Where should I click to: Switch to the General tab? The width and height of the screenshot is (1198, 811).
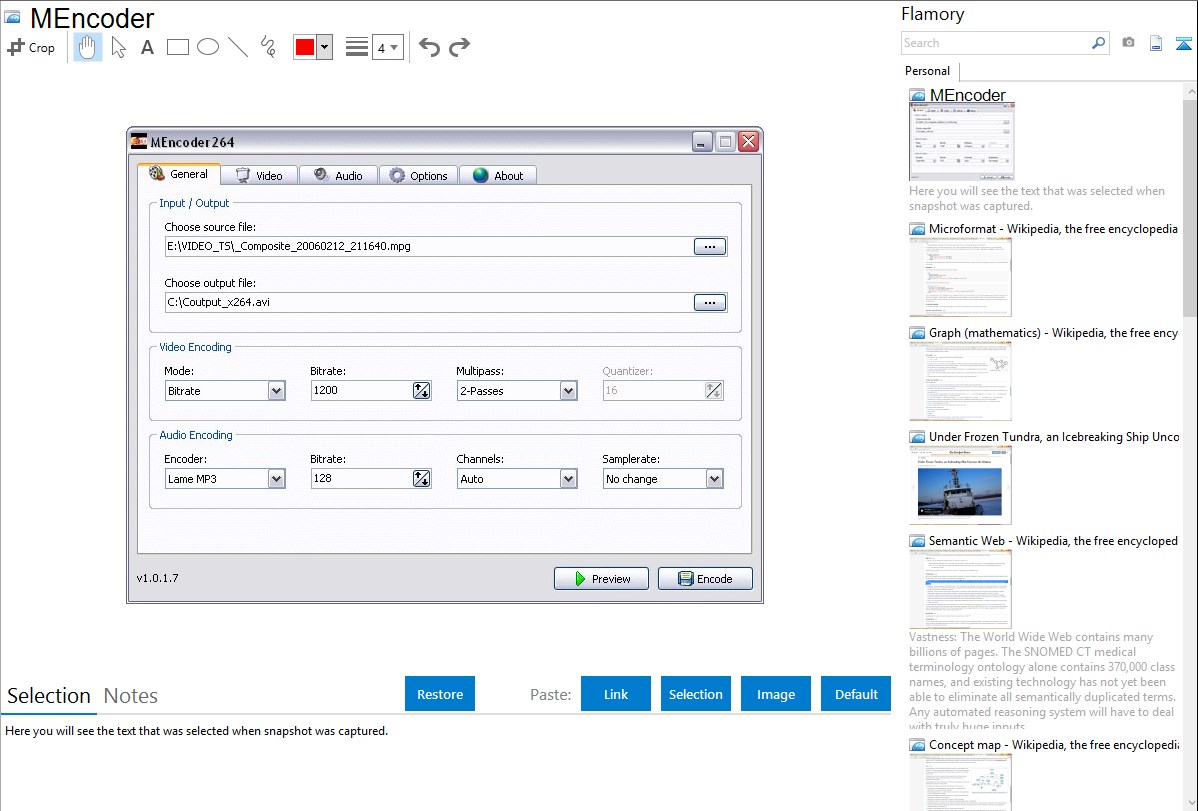click(179, 174)
